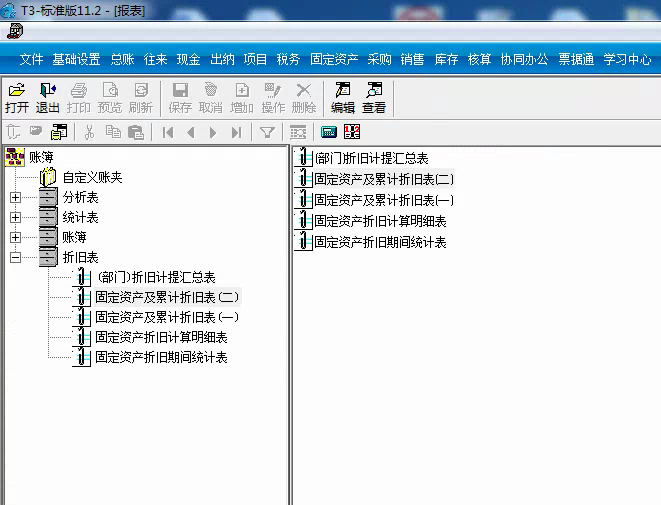The width and height of the screenshot is (661, 505).
Task: Expand the 账簿 cabinet tree node
Action: tap(15, 237)
